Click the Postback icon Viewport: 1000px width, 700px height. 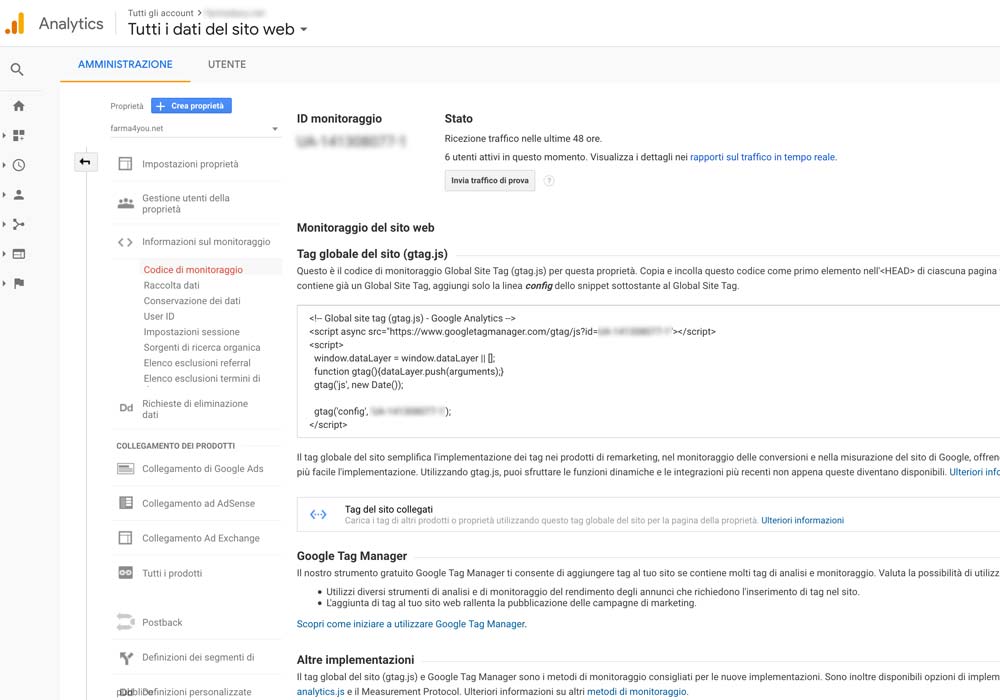[126, 622]
